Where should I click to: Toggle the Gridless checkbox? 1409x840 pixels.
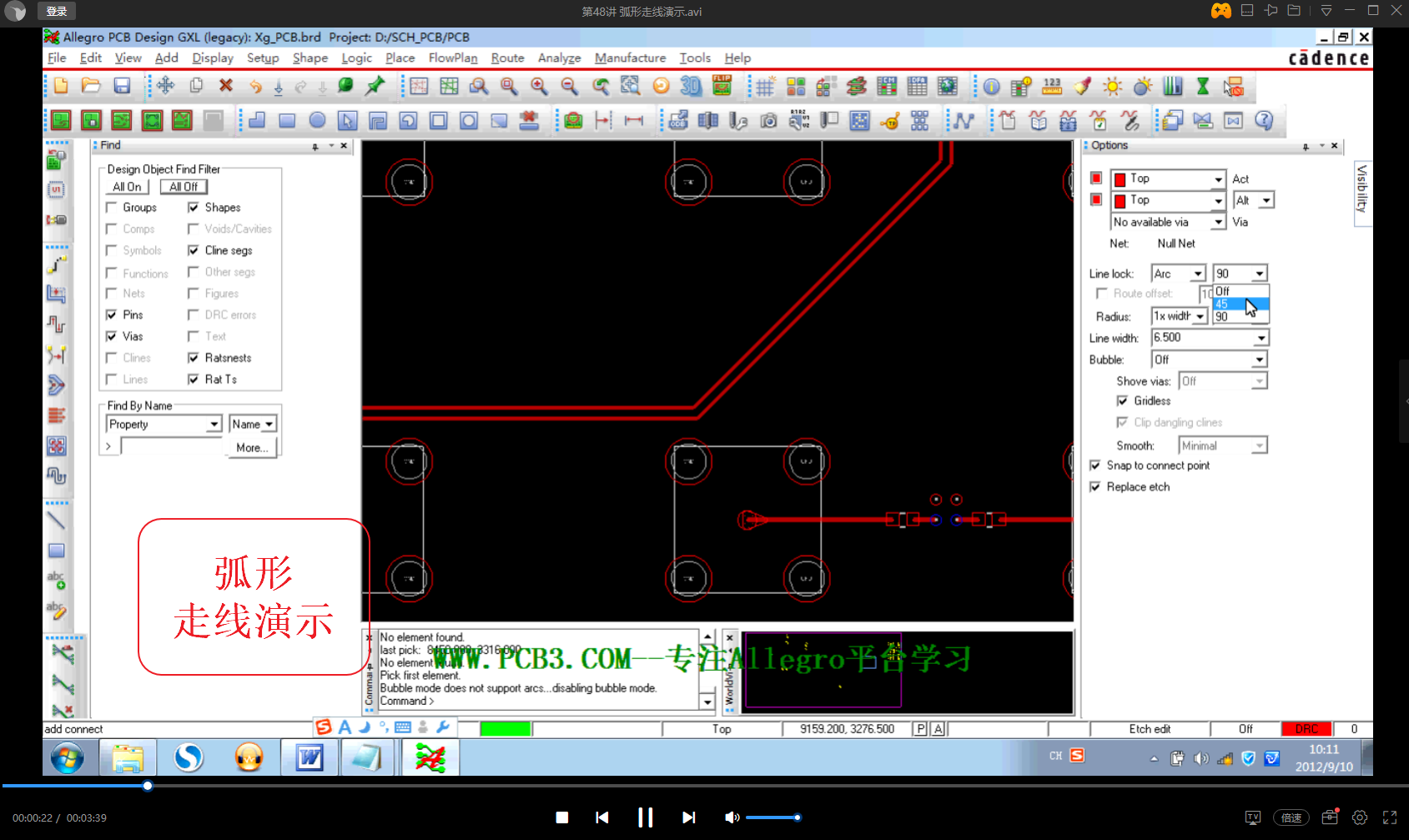1122,400
